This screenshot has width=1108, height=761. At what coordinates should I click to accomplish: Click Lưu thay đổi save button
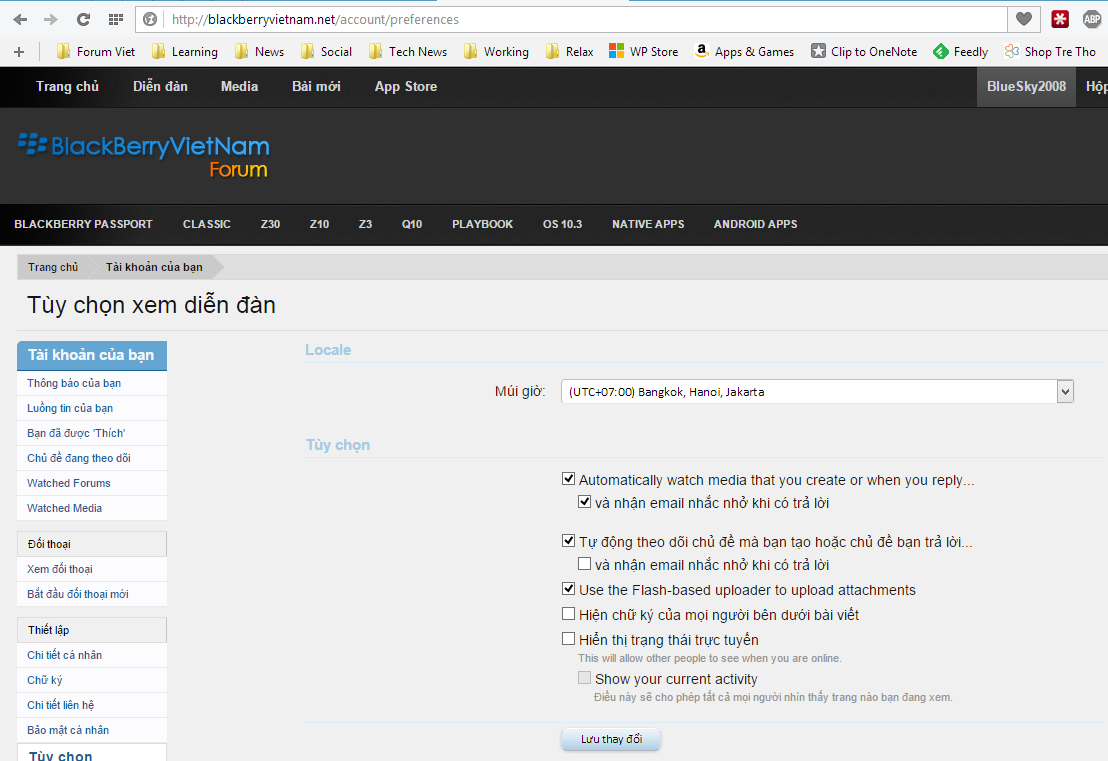point(611,739)
